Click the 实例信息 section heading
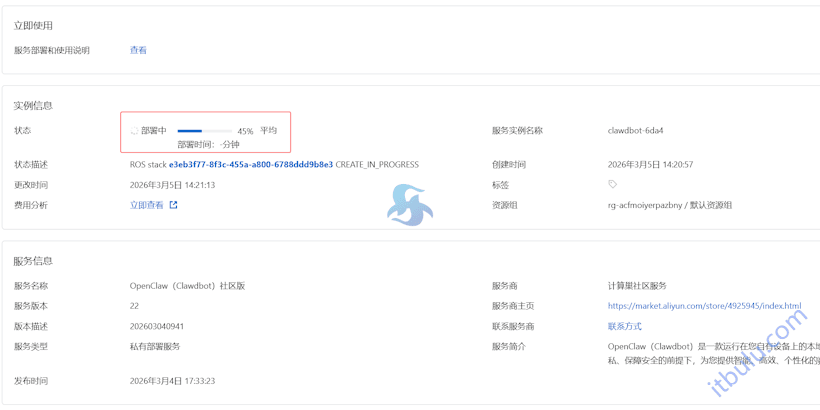Image resolution: width=820 pixels, height=410 pixels. [x=33, y=106]
